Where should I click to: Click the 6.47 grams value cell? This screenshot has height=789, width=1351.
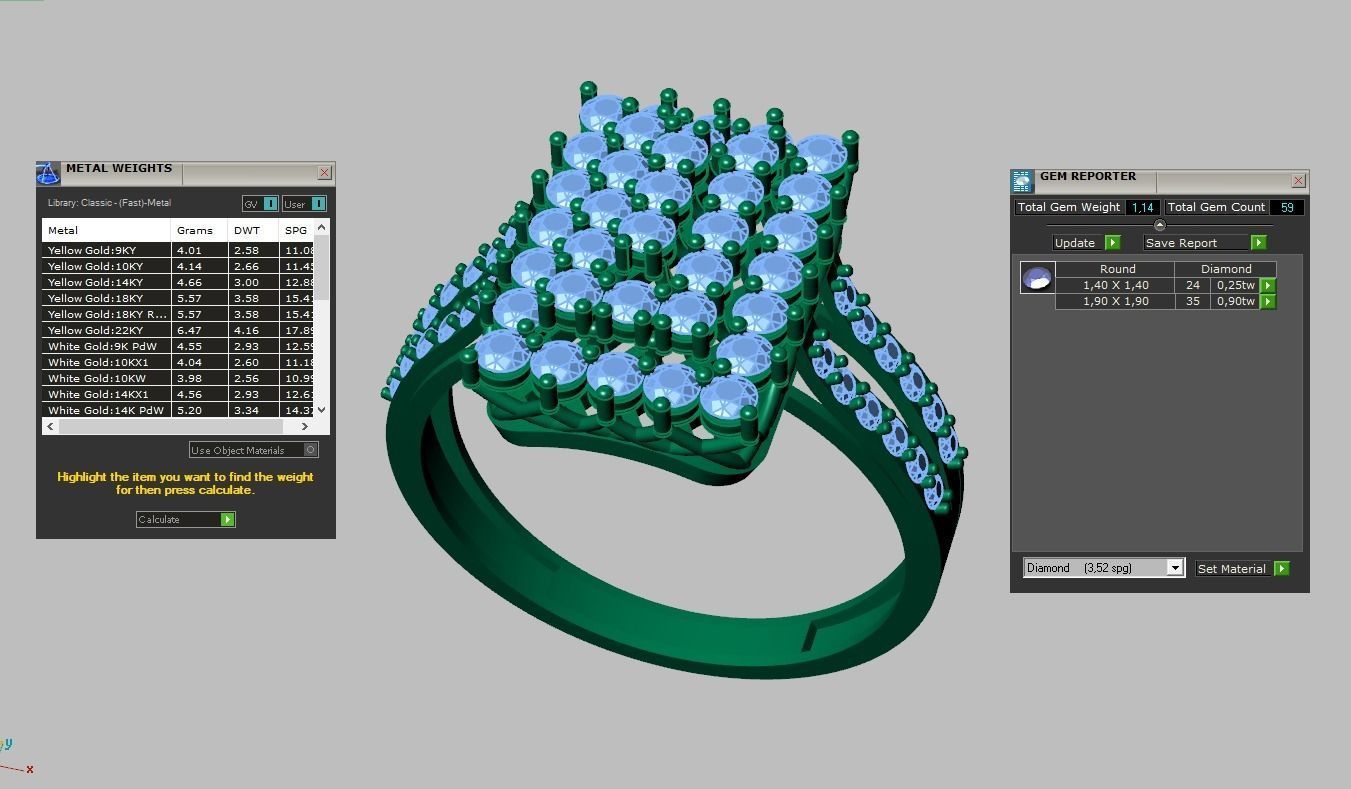(x=200, y=330)
